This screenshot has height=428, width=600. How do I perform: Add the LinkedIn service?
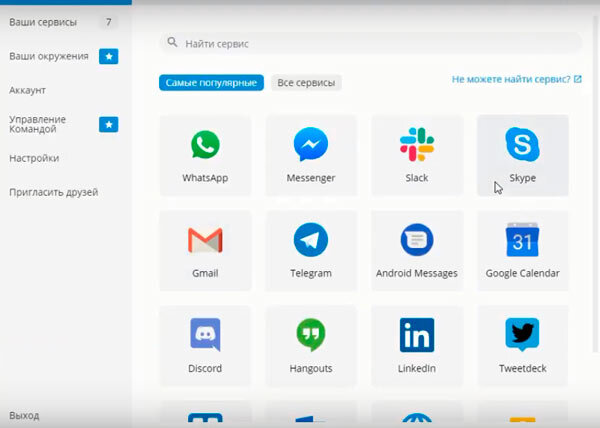point(417,346)
